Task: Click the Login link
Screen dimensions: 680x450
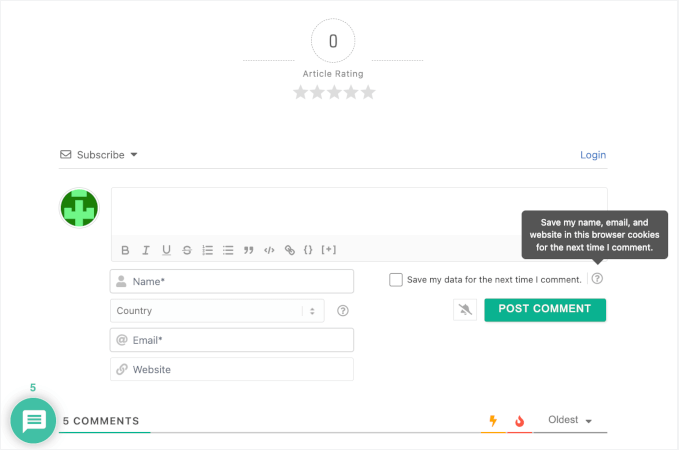Action: (x=593, y=155)
